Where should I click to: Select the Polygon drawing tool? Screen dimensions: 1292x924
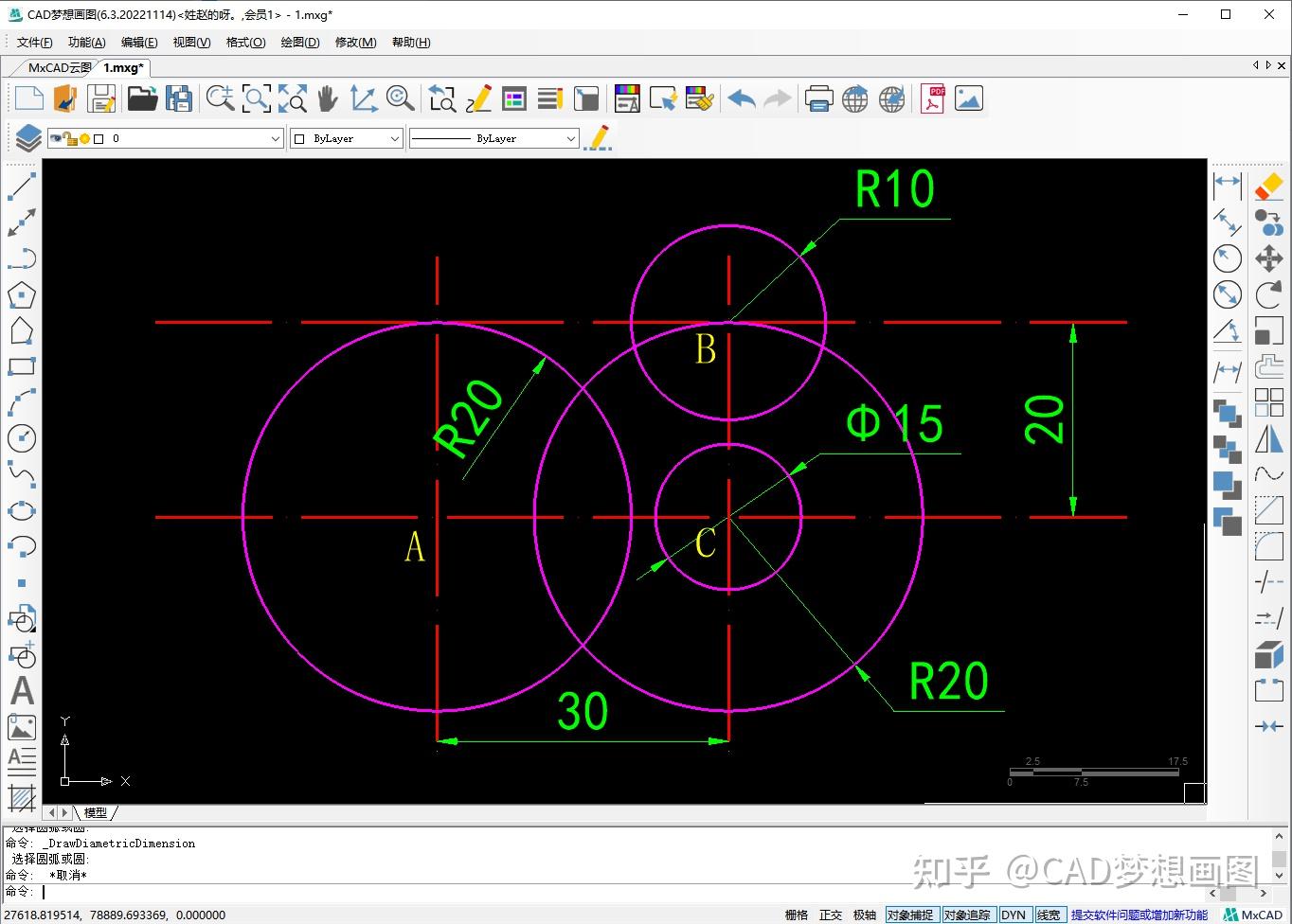(x=22, y=295)
